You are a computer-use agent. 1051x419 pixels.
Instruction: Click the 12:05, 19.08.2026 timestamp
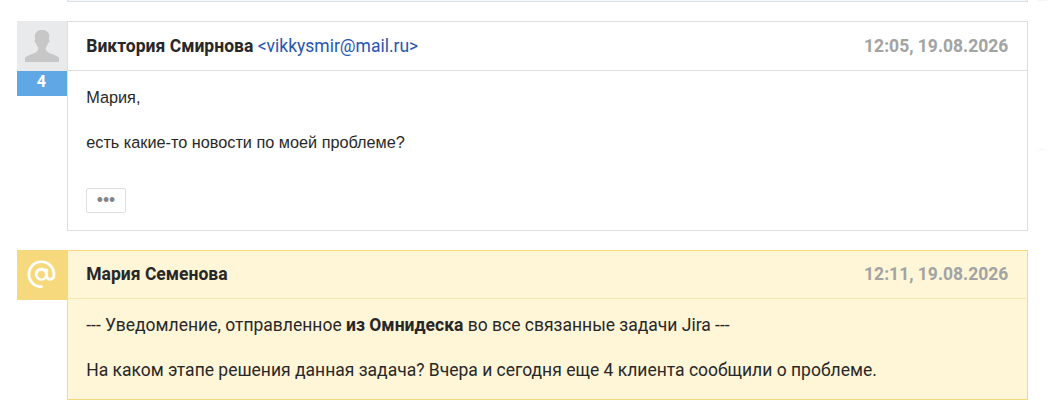point(936,46)
